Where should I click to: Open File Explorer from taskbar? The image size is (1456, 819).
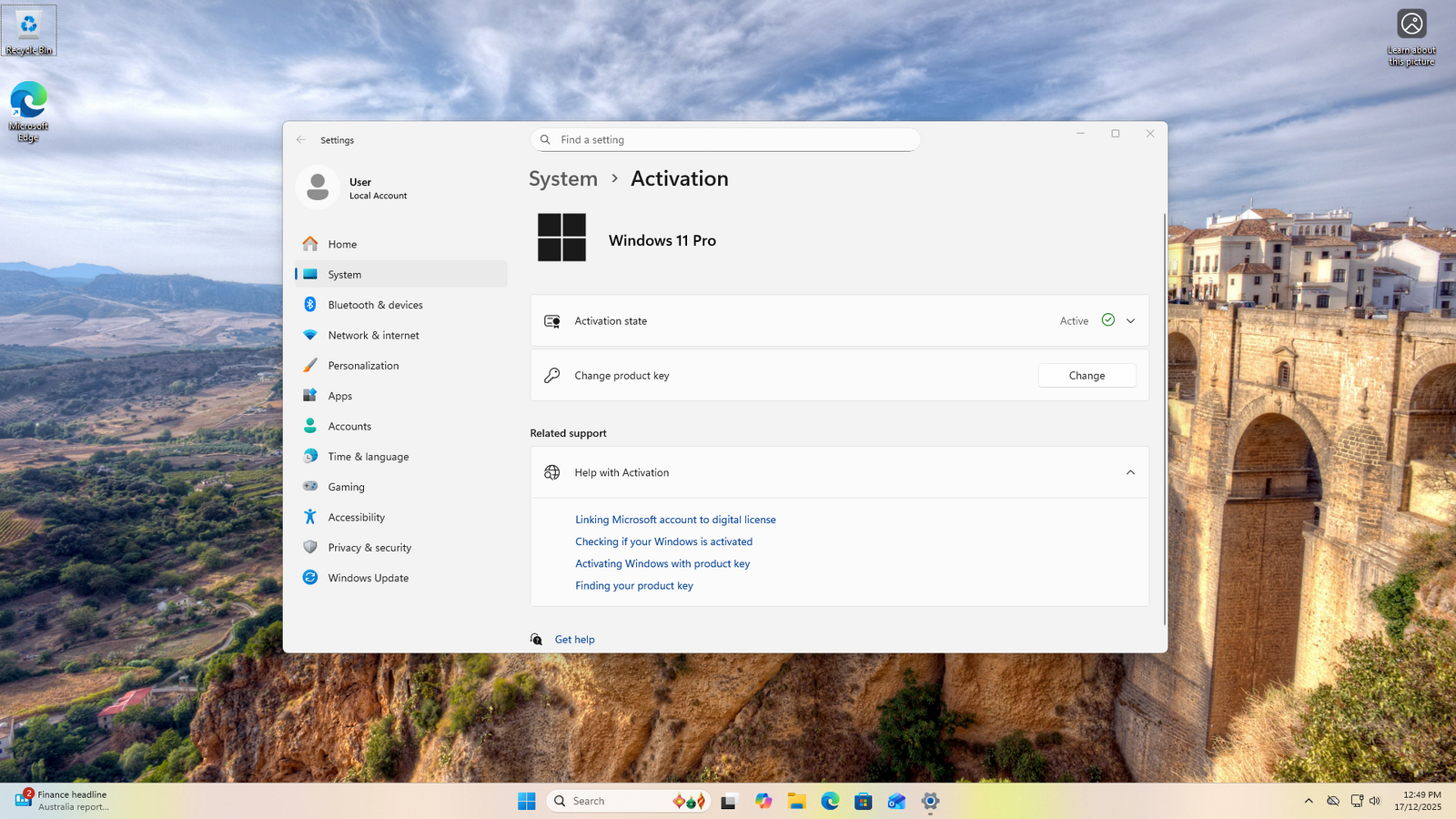point(797,801)
